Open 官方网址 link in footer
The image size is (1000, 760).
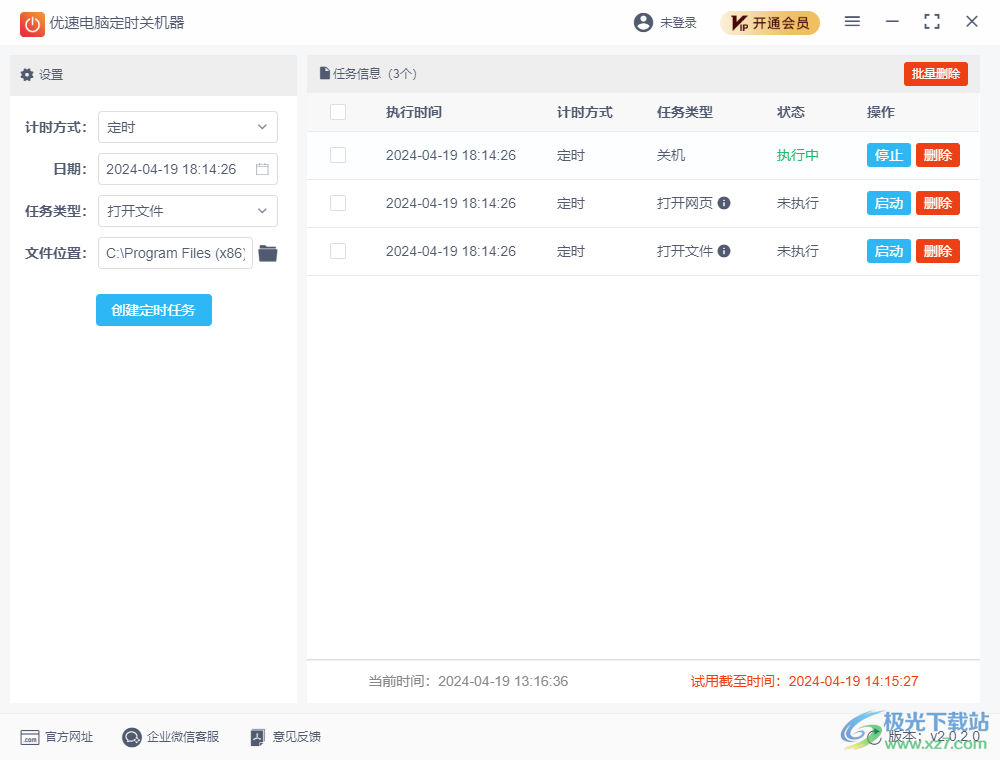(x=57, y=737)
